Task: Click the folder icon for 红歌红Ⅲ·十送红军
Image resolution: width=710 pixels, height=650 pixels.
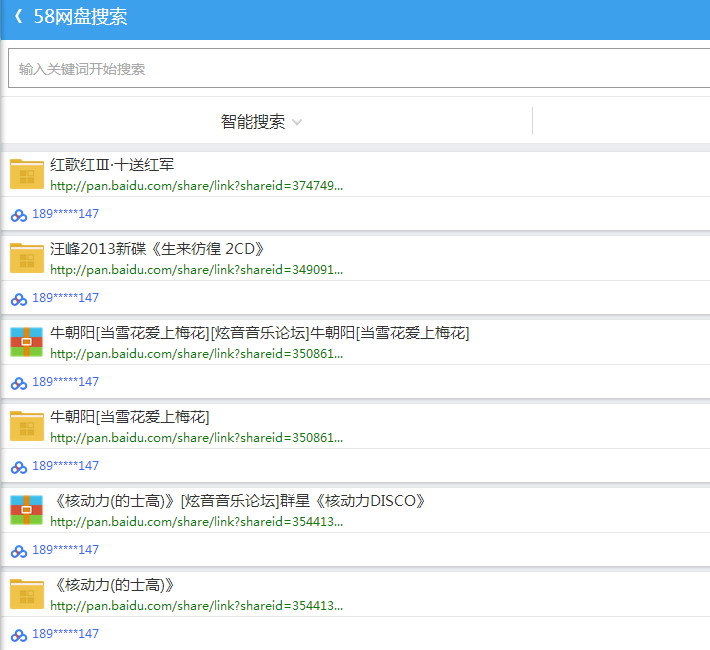Action: tap(27, 174)
